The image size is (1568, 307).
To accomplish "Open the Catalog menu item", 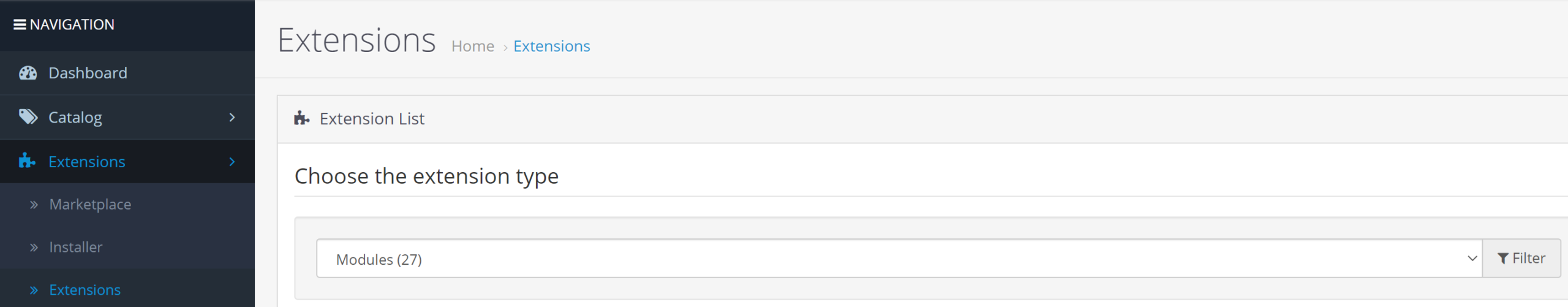I will pos(75,117).
